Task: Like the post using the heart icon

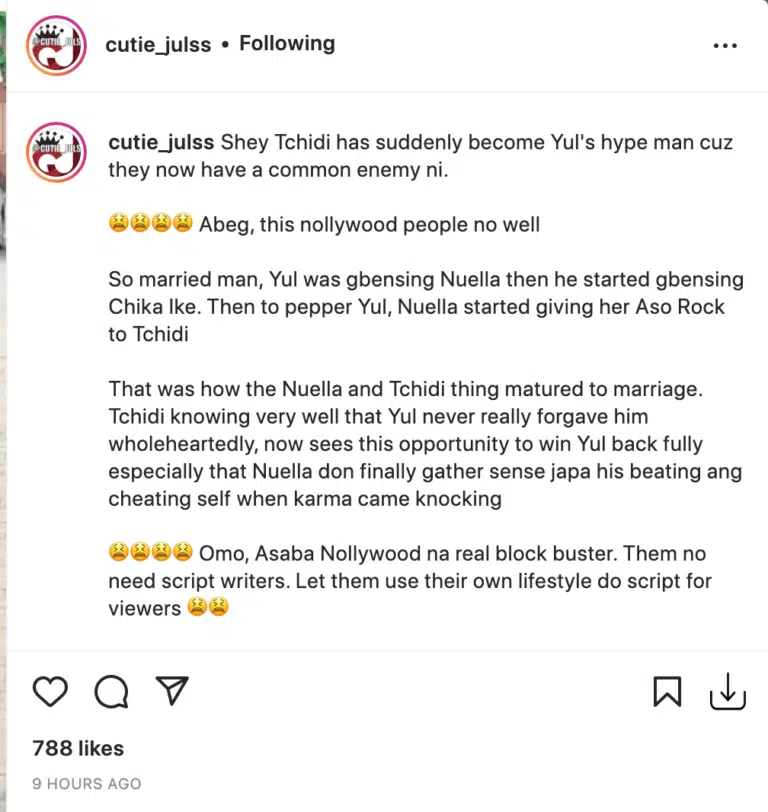Action: 50,692
